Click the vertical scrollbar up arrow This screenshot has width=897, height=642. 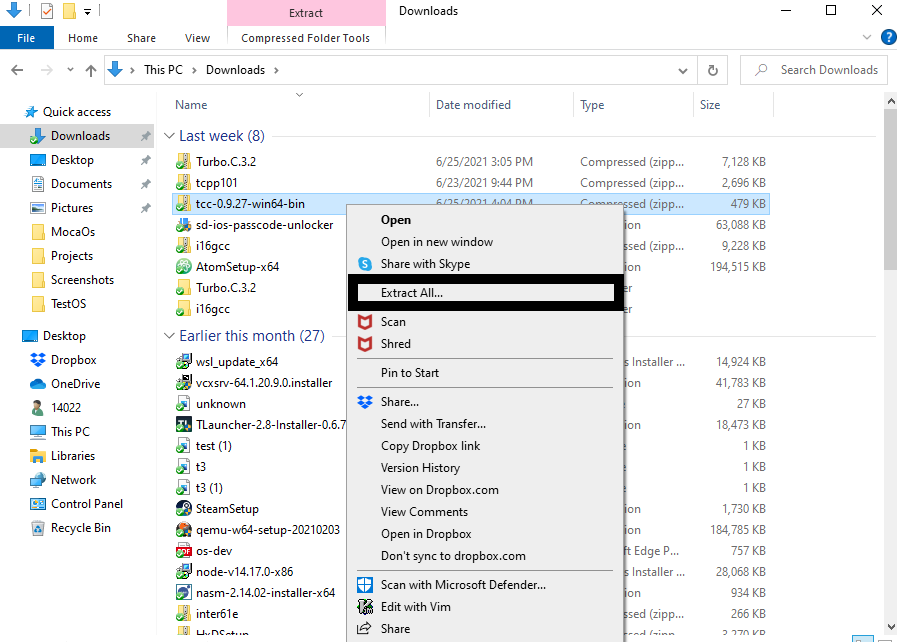click(891, 101)
